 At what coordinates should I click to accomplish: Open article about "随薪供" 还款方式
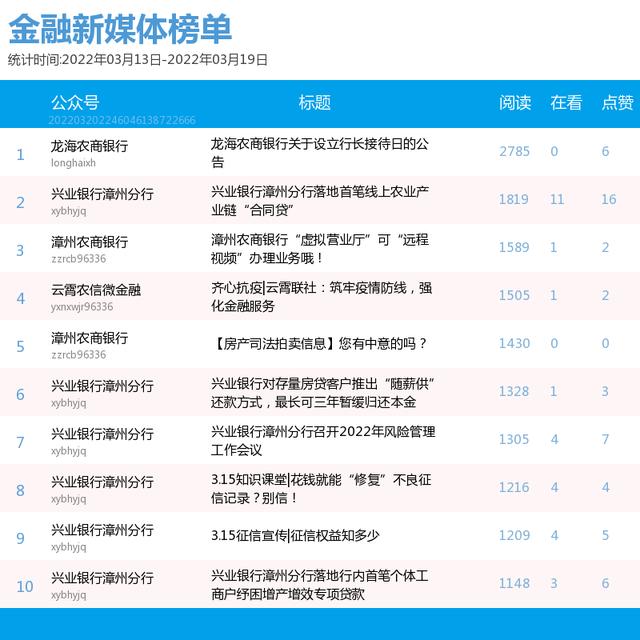click(x=322, y=393)
